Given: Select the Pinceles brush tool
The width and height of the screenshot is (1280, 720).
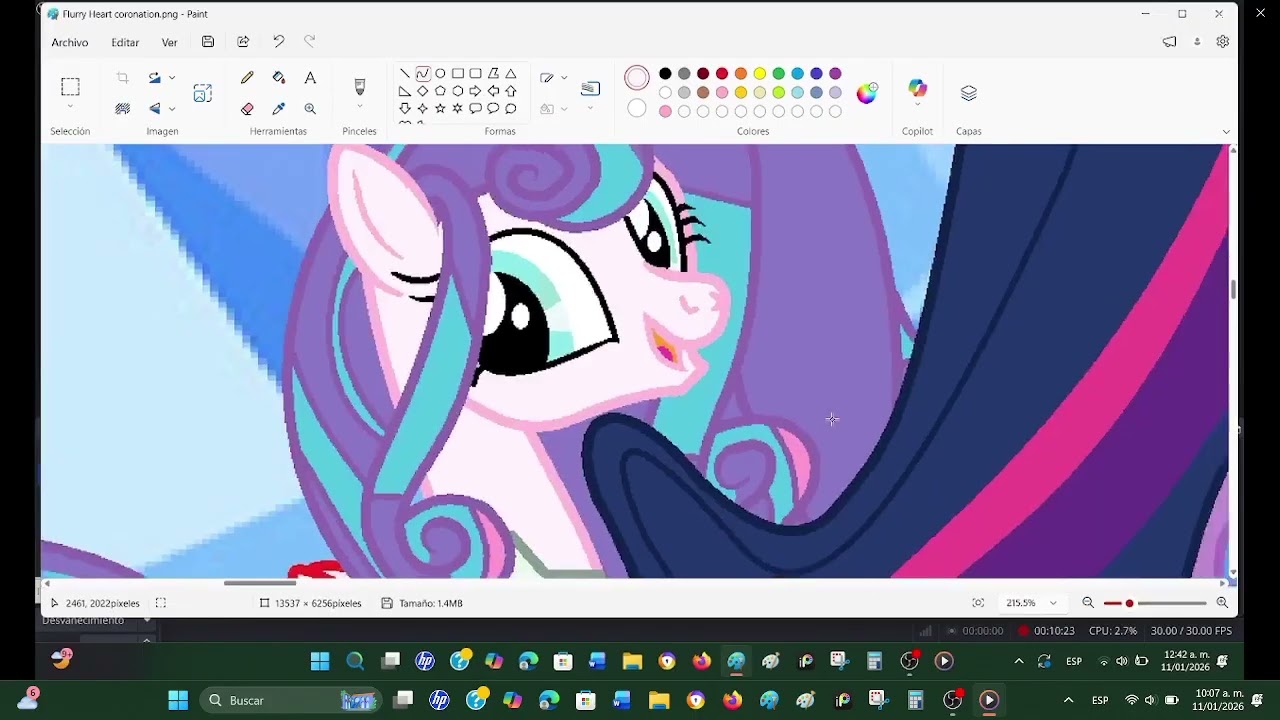Looking at the screenshot, I should 360,86.
